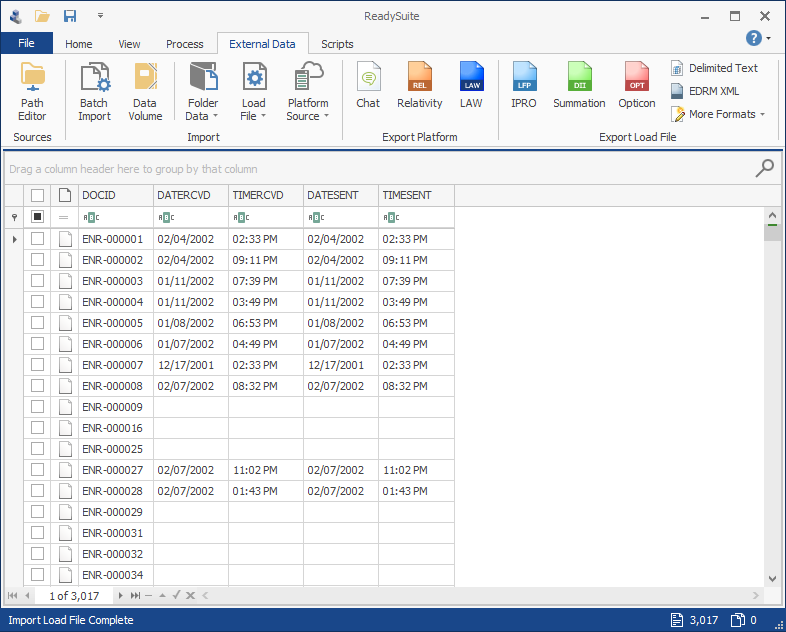This screenshot has height=632, width=786.
Task: Open the grid search magnifier icon
Action: tap(764, 168)
